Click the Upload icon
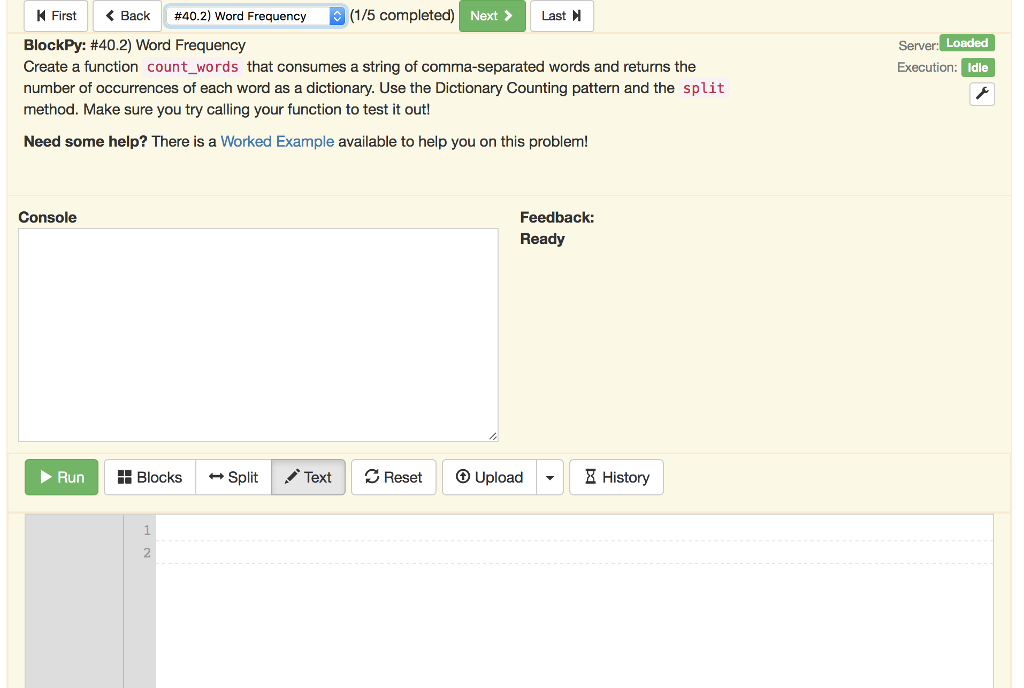Image resolution: width=1024 pixels, height=688 pixels. tap(461, 477)
